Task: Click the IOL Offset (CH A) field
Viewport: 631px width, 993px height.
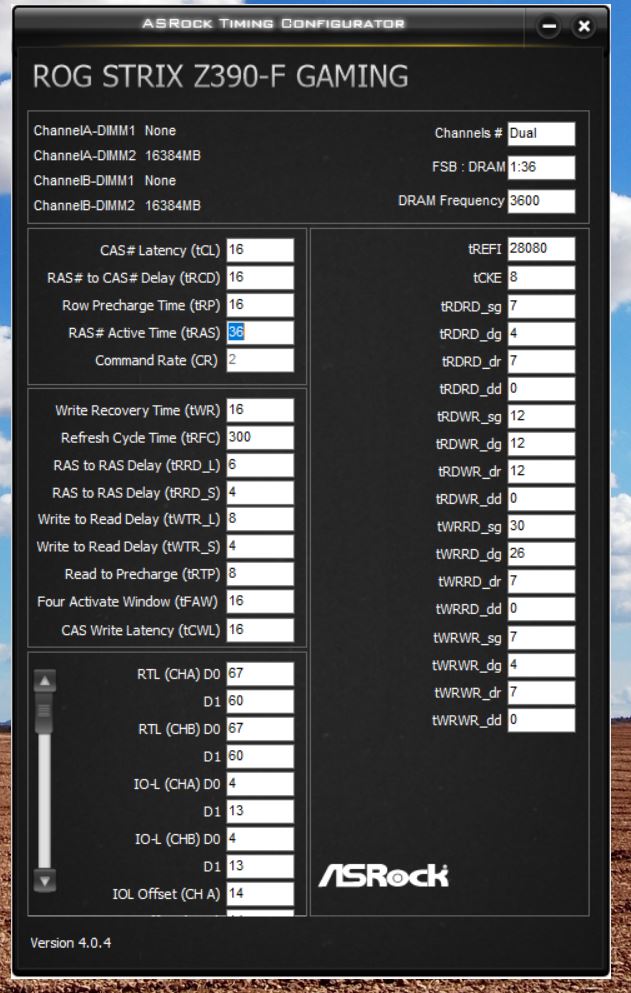Action: pyautogui.click(x=260, y=894)
